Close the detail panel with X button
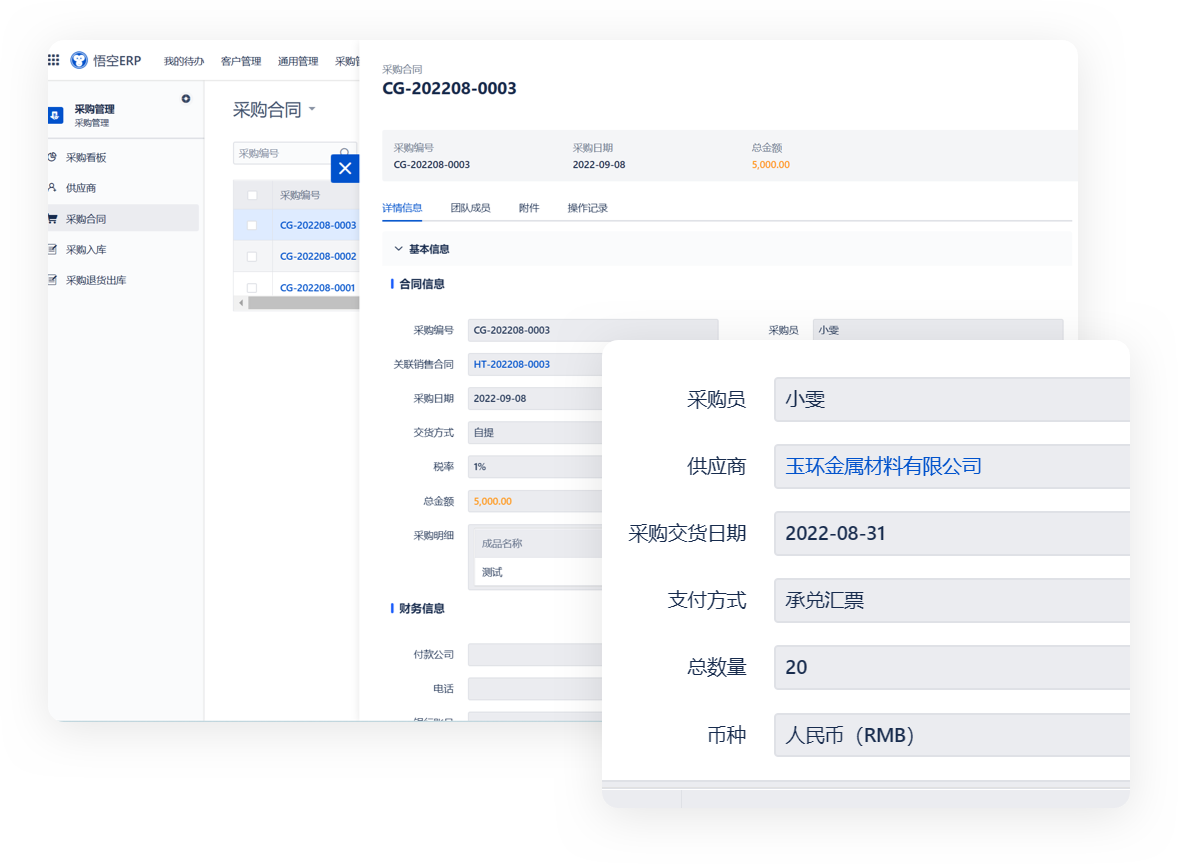The image size is (1178, 864). pos(345,168)
